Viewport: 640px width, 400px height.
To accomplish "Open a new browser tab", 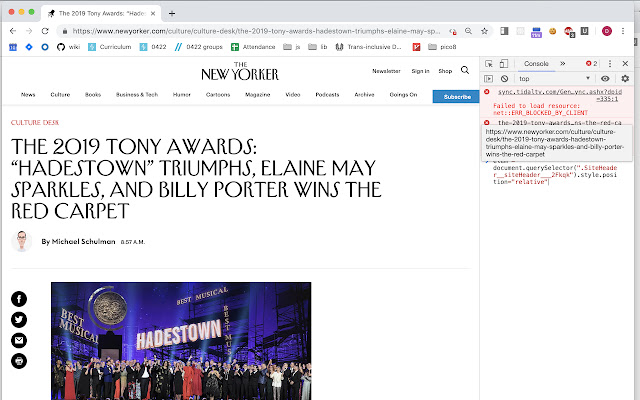I will click(172, 13).
